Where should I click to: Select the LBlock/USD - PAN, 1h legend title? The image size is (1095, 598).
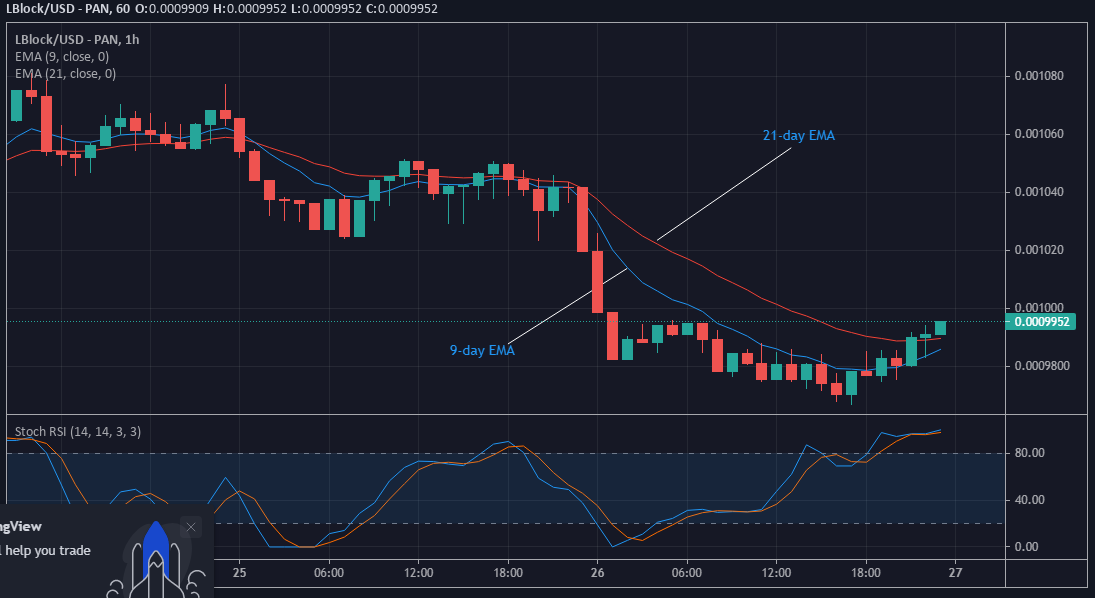point(77,40)
